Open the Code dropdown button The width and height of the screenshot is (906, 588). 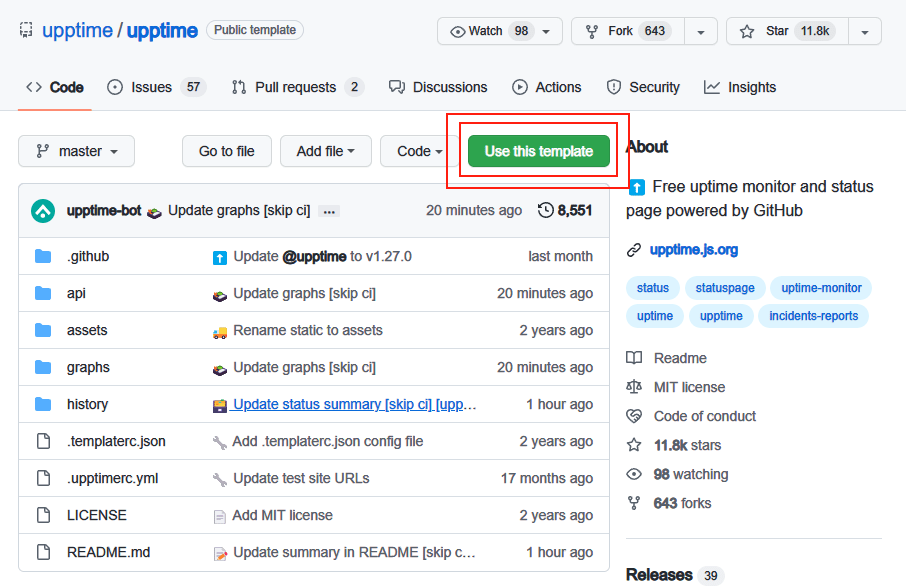(419, 151)
